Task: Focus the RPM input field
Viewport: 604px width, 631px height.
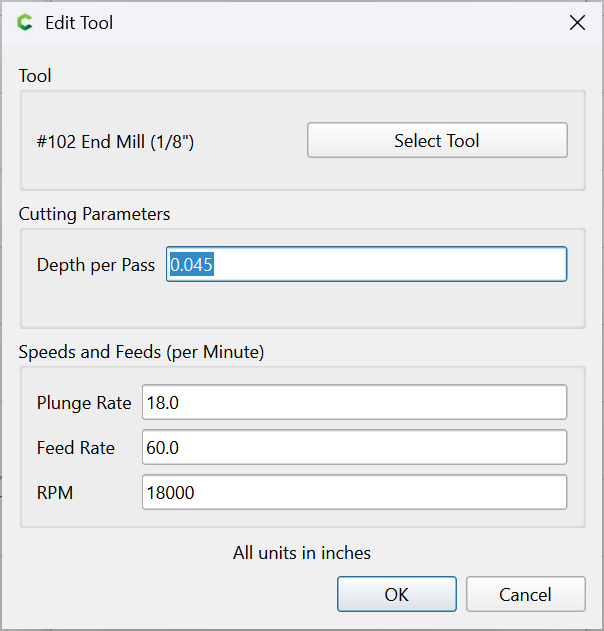Action: (x=355, y=492)
